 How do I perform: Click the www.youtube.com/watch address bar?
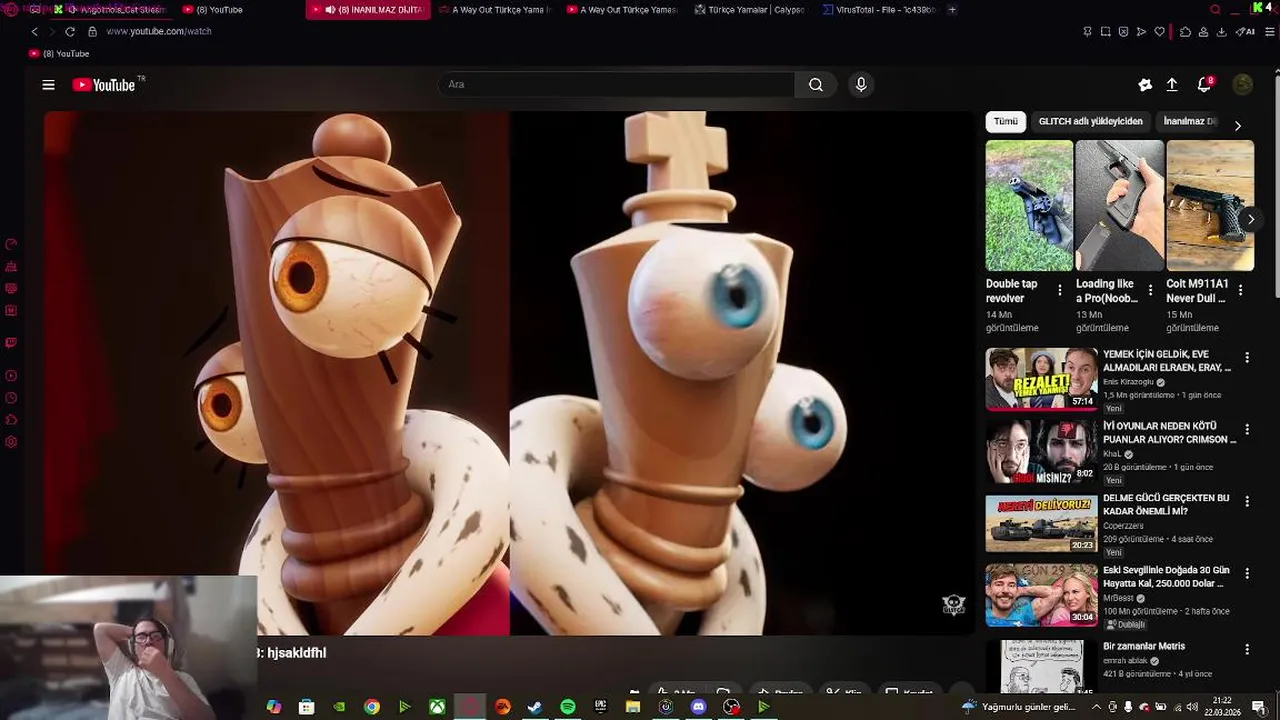click(x=159, y=32)
